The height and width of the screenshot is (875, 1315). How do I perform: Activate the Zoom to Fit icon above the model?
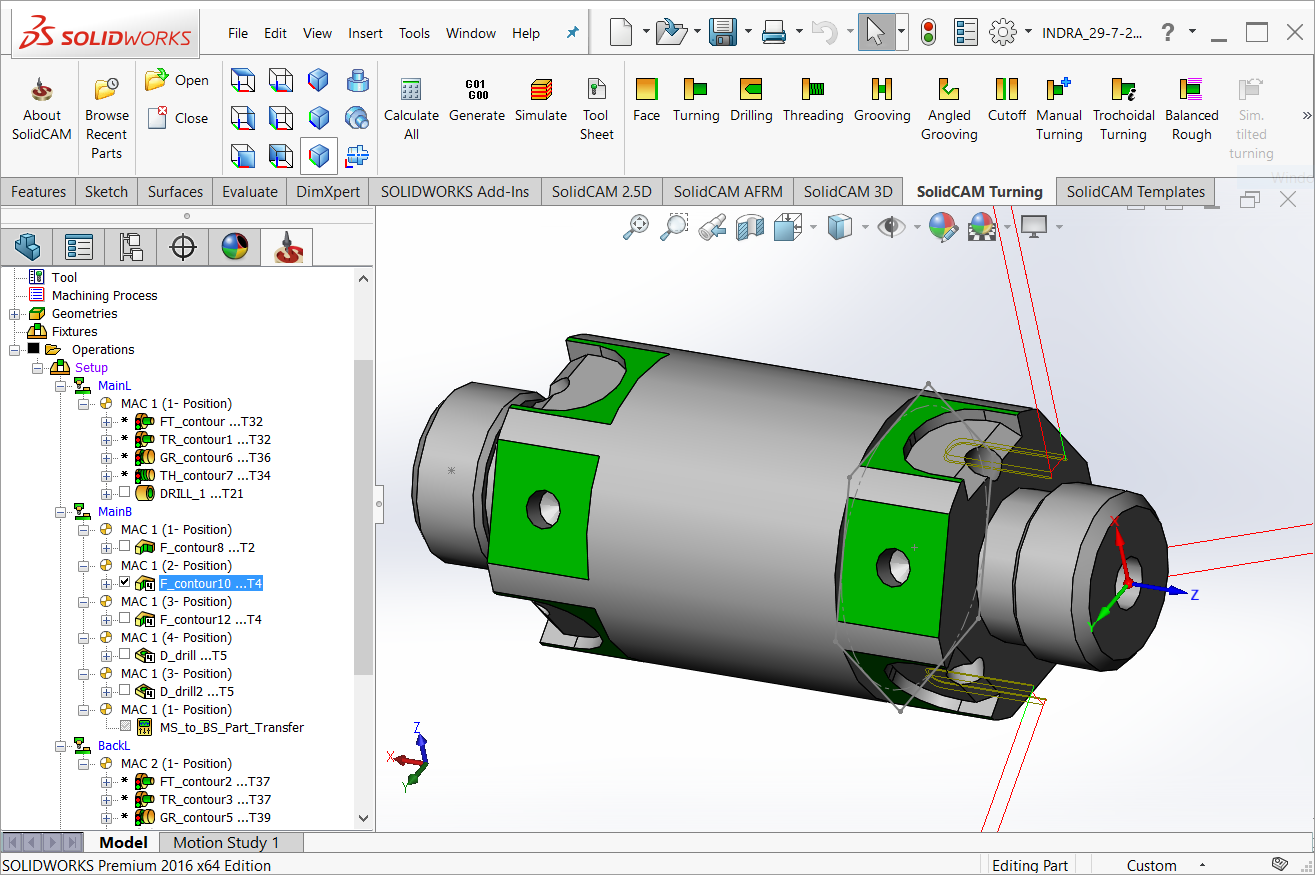637,227
